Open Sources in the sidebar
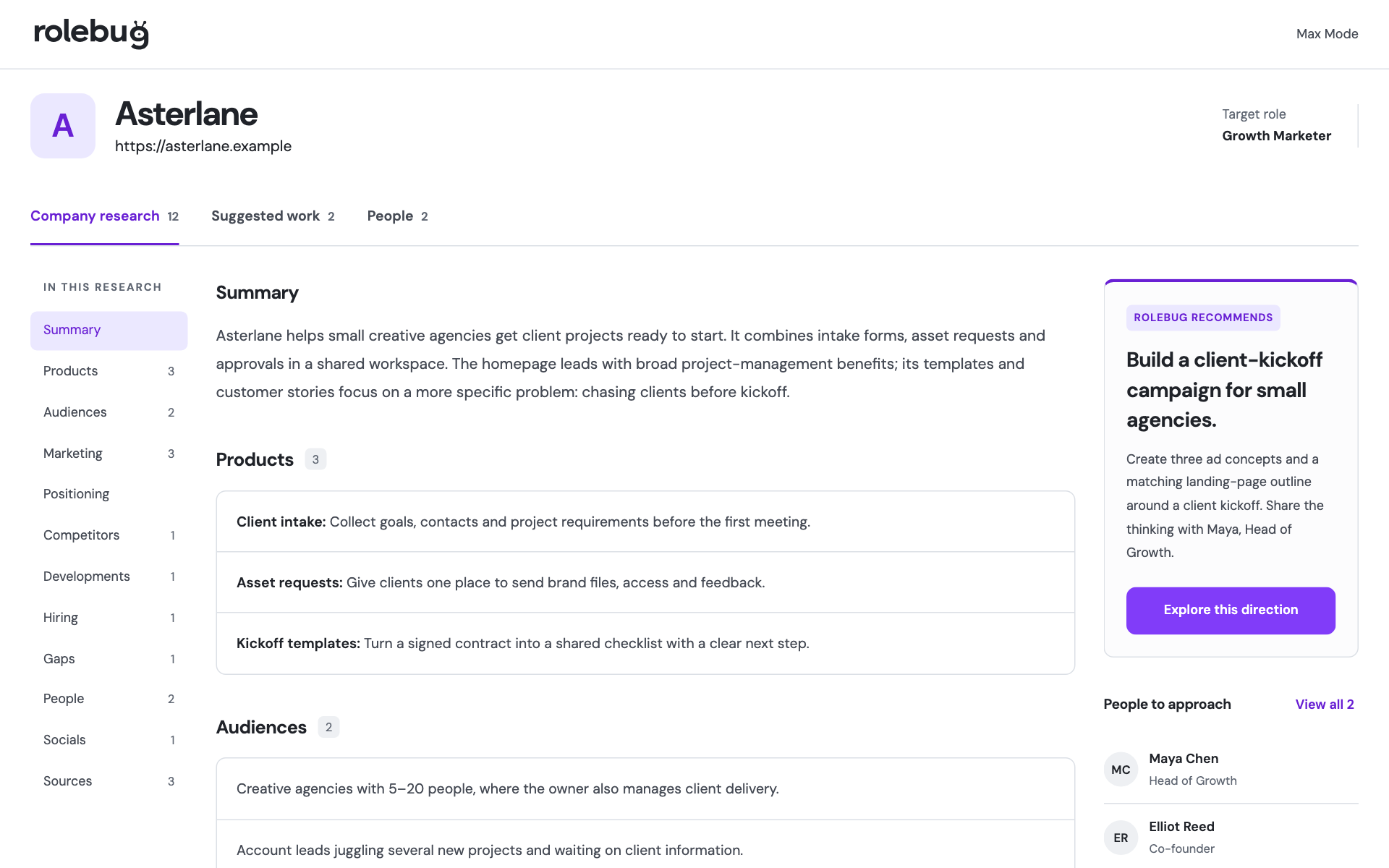The image size is (1389, 868). coord(109,781)
